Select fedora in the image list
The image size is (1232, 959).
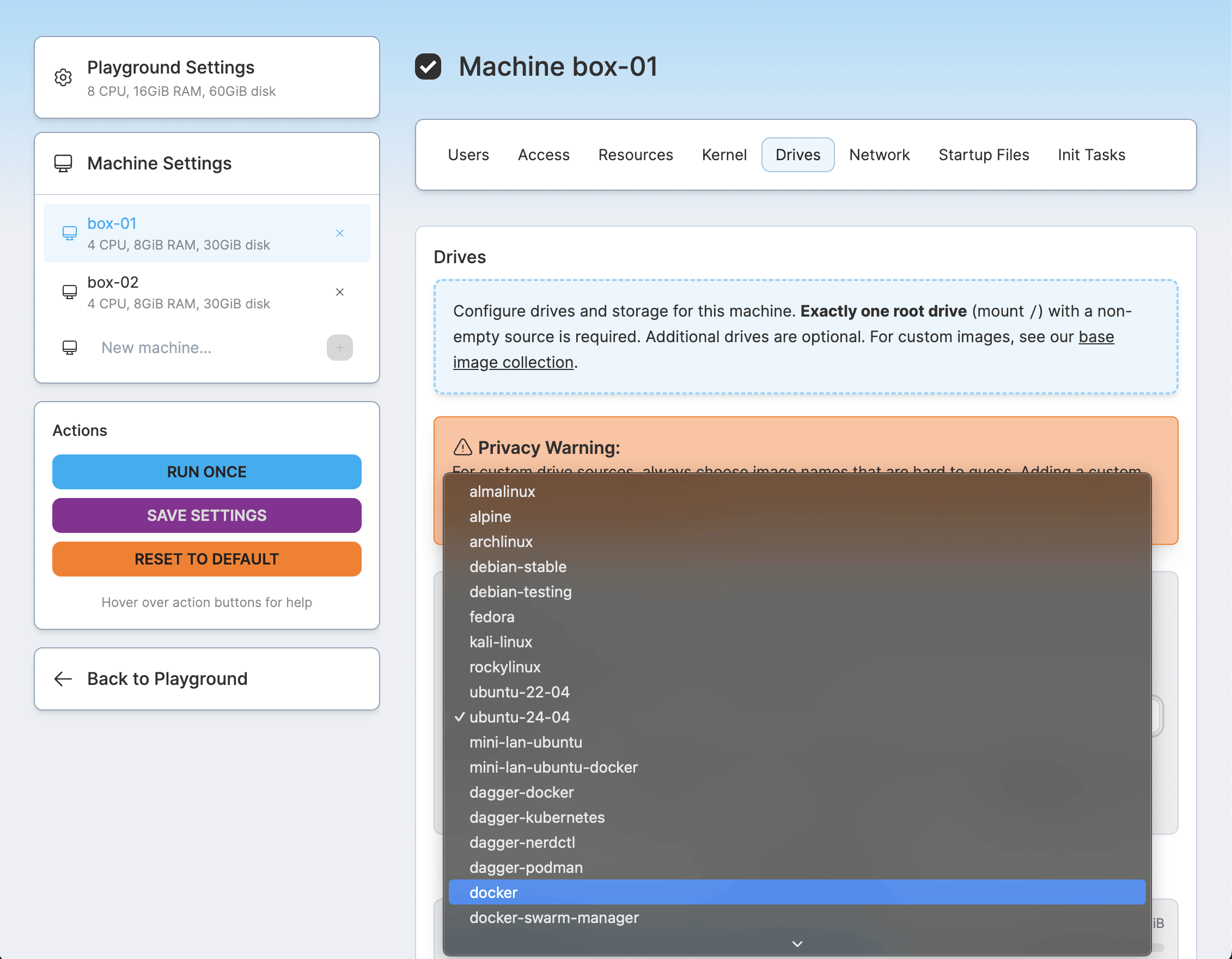point(796,616)
